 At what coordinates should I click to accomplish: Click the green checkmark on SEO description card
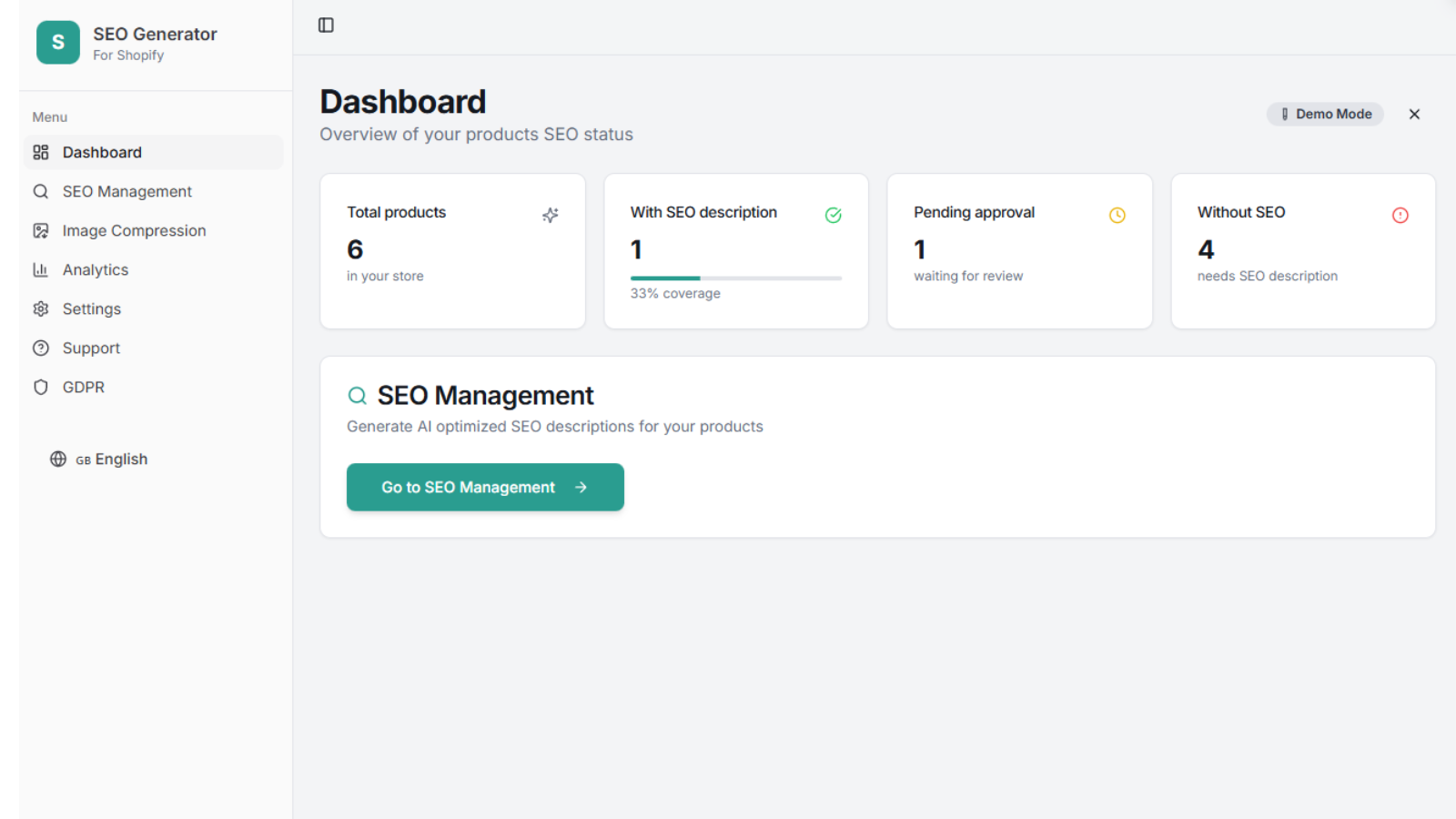[x=833, y=216]
